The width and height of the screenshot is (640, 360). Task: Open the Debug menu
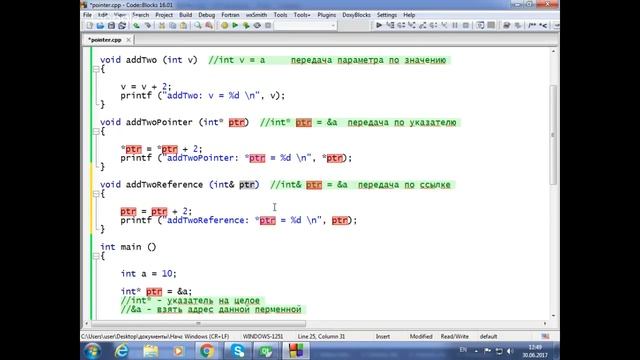coord(207,15)
